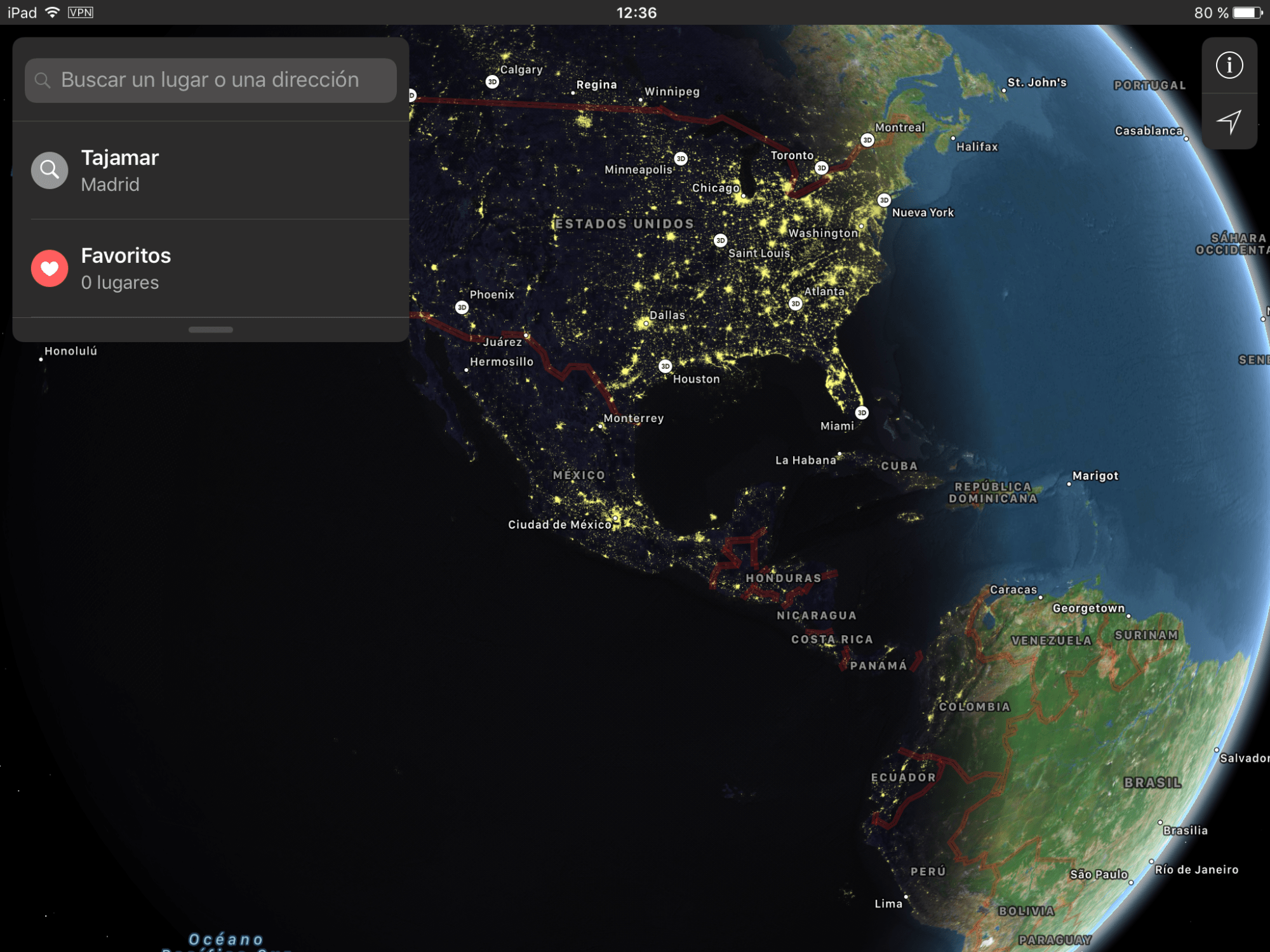Click the PERÚ country label
Image resolution: width=1270 pixels, height=952 pixels.
click(928, 872)
